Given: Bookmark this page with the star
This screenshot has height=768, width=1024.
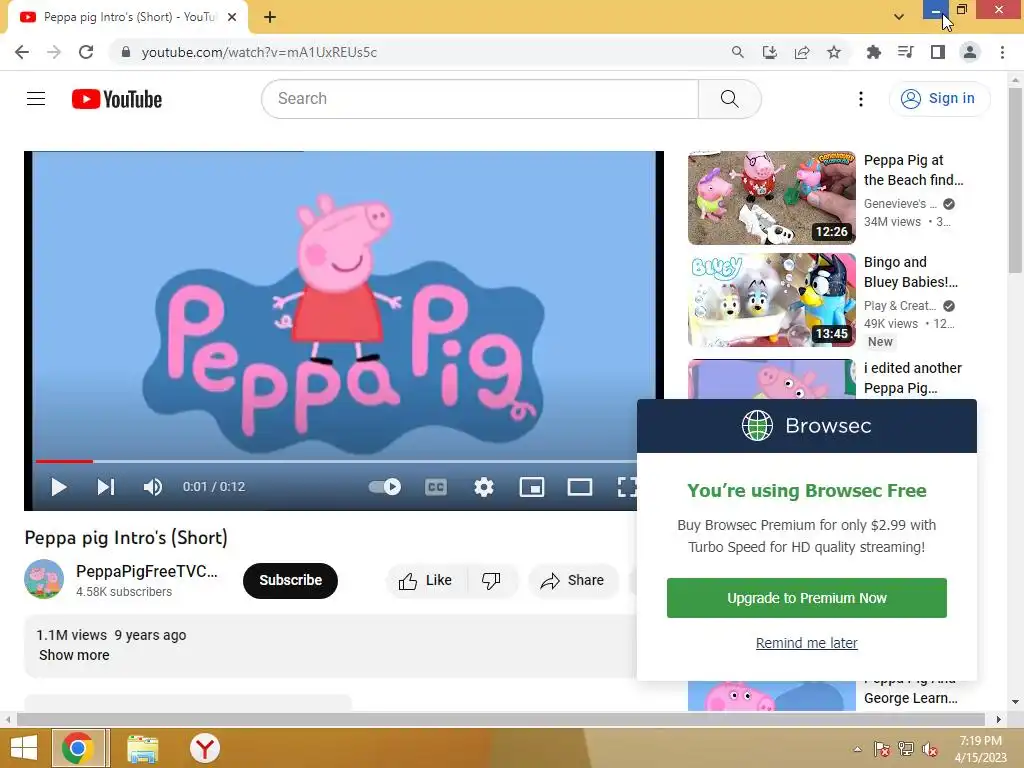Looking at the screenshot, I should [834, 52].
